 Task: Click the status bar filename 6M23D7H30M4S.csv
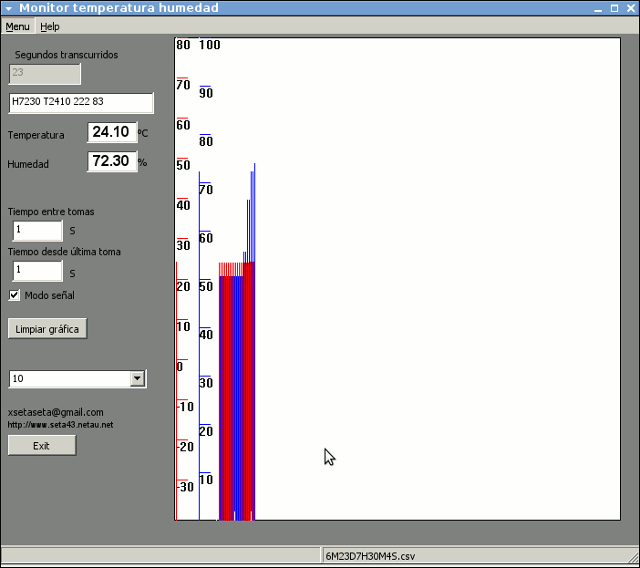click(370, 556)
